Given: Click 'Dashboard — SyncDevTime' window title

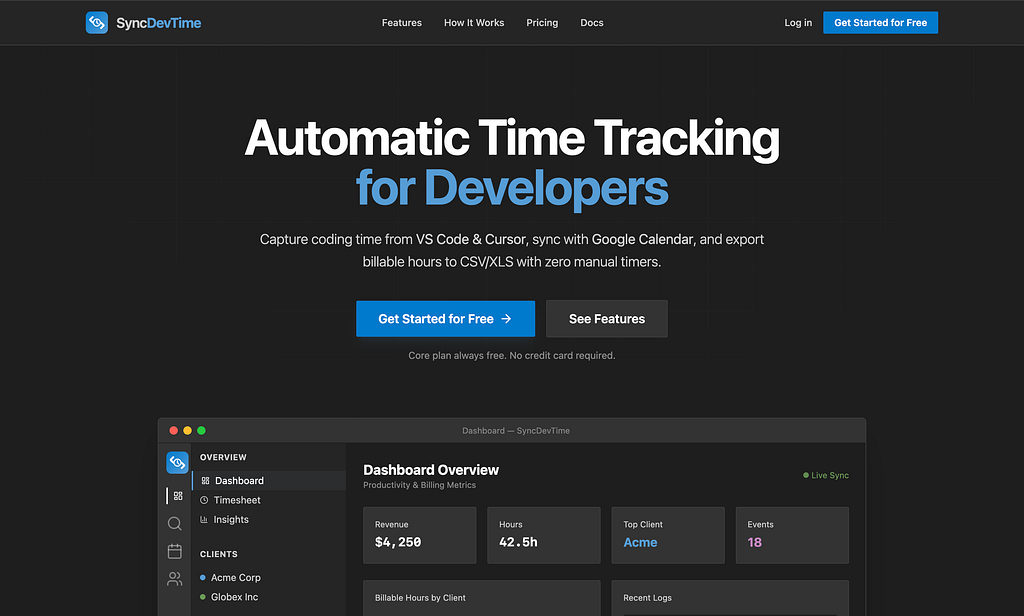Looking at the screenshot, I should tap(516, 431).
